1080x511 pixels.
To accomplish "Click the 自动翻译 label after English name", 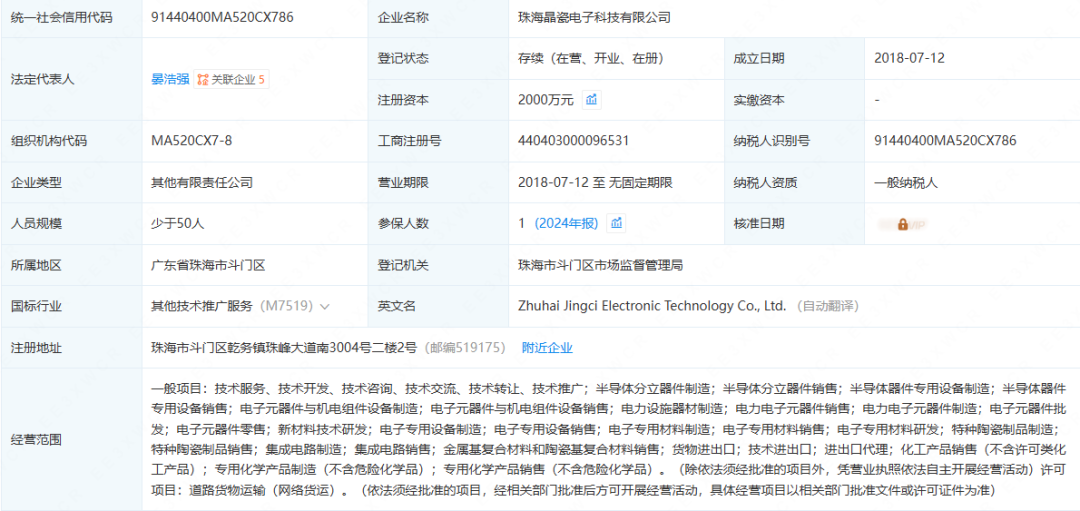I will coord(829,306).
